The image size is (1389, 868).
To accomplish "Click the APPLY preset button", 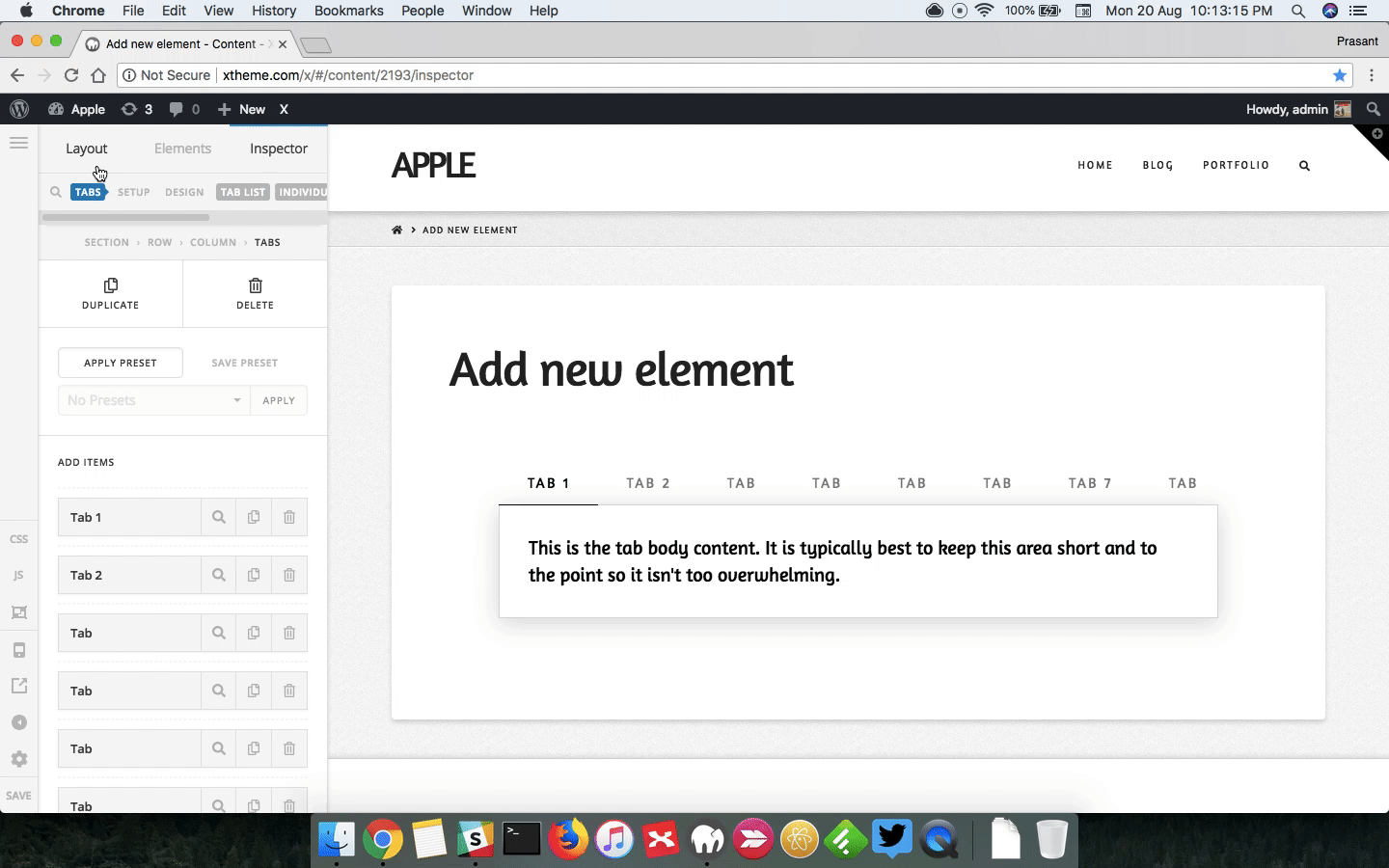I will point(279,400).
